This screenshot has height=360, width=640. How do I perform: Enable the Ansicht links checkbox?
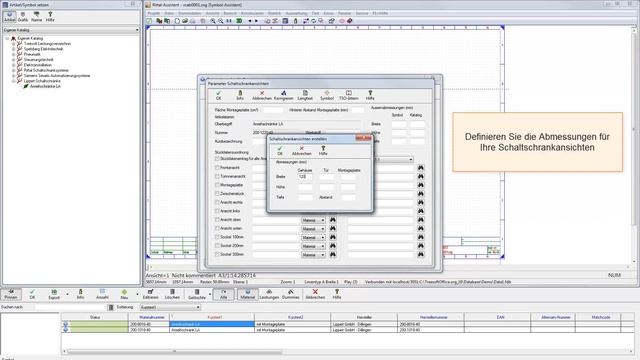[x=217, y=211]
